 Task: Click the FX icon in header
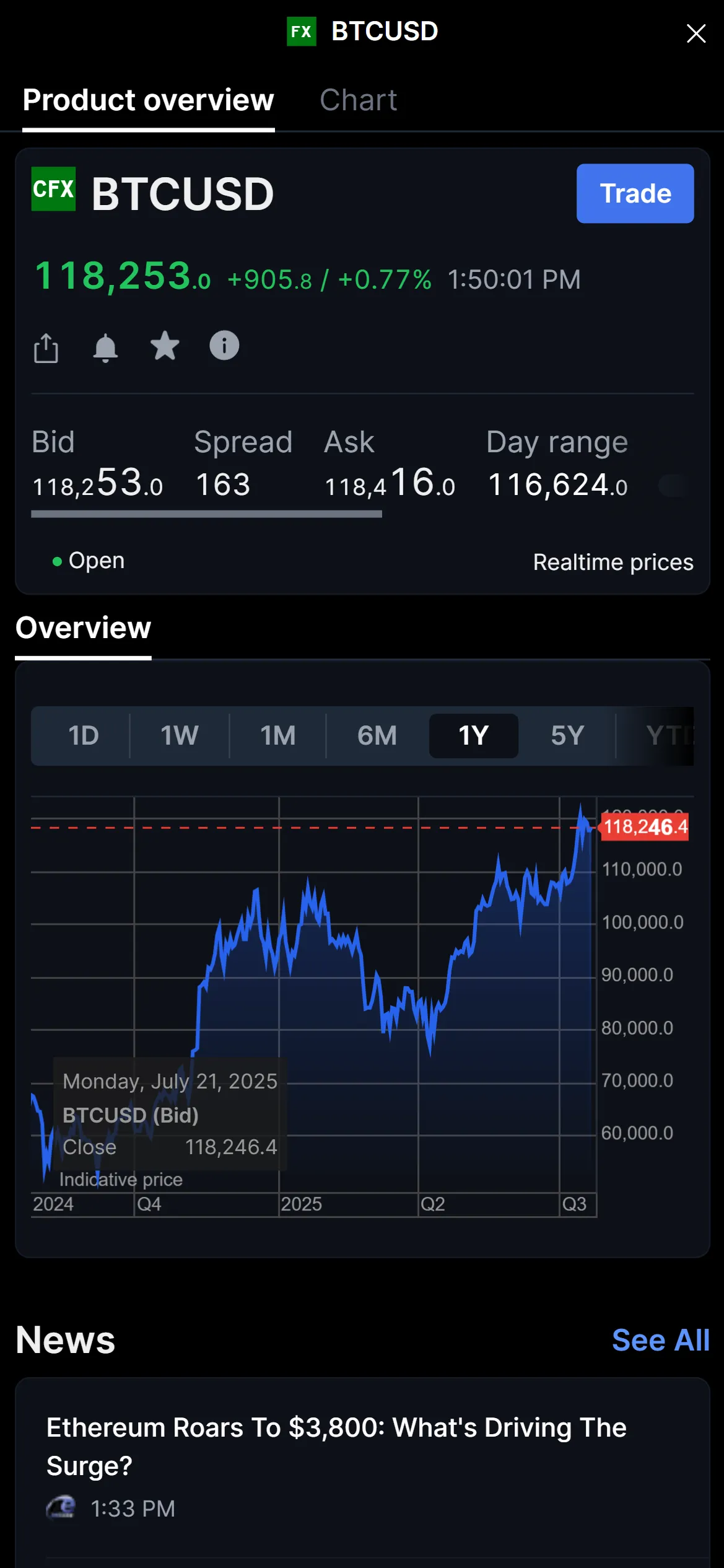coord(302,32)
